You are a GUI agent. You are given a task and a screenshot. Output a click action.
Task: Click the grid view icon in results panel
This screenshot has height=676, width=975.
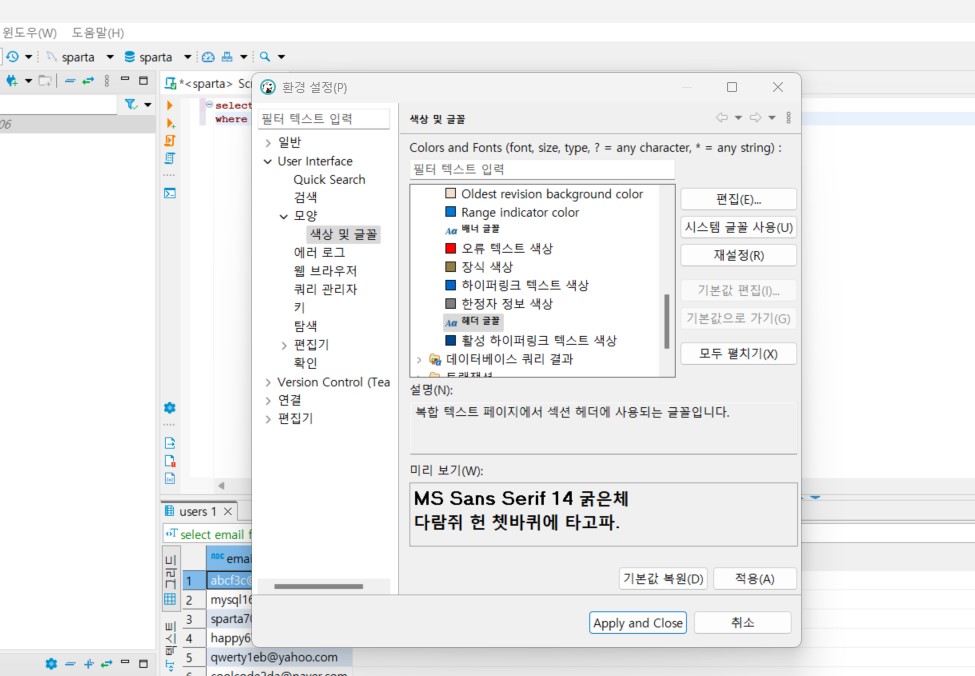(x=170, y=599)
